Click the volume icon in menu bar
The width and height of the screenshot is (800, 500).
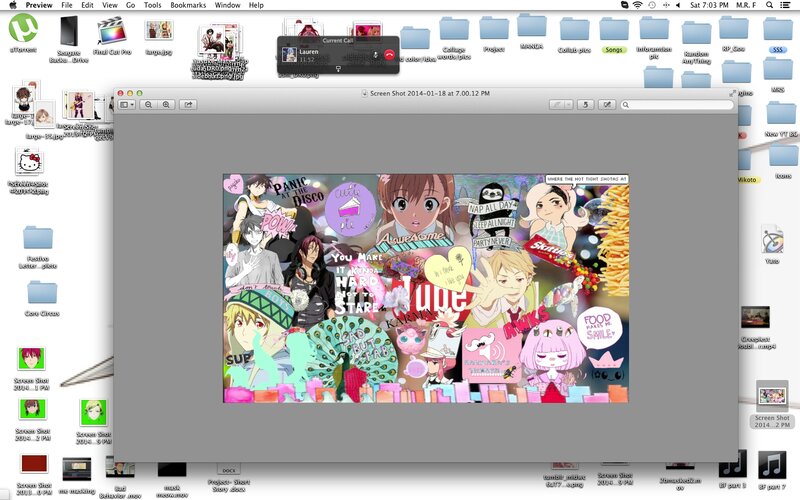[678, 5]
